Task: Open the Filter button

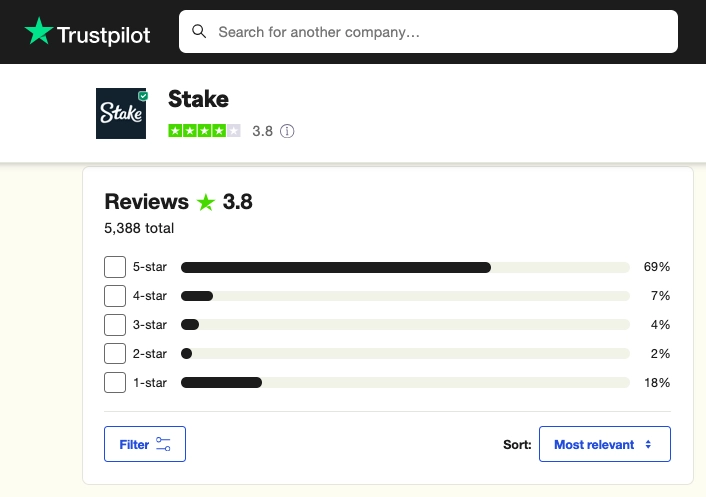Action: [145, 444]
